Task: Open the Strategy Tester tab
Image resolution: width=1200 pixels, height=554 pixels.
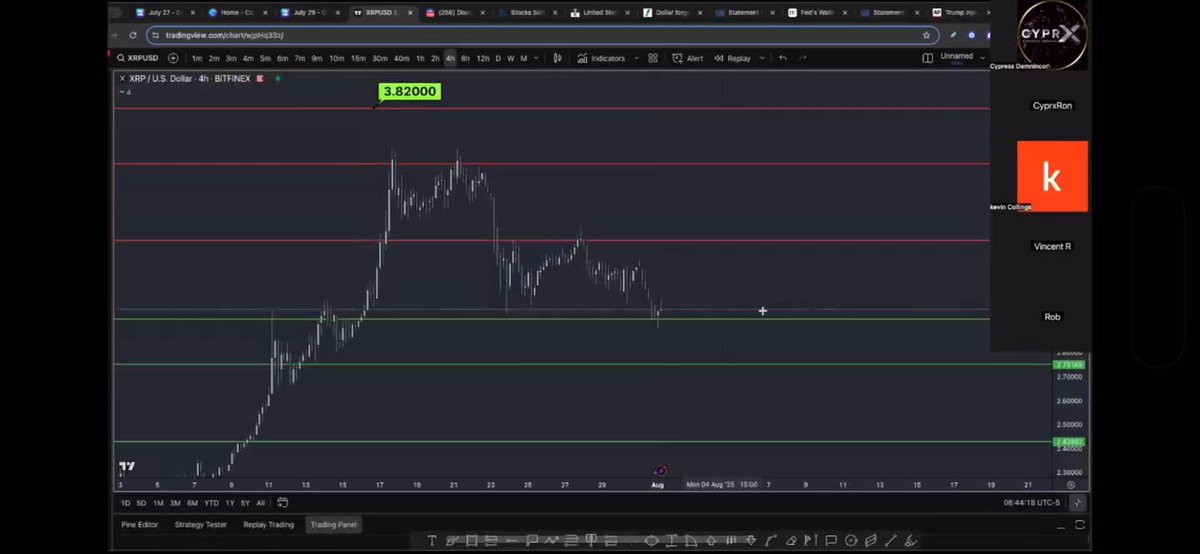Action: point(201,524)
